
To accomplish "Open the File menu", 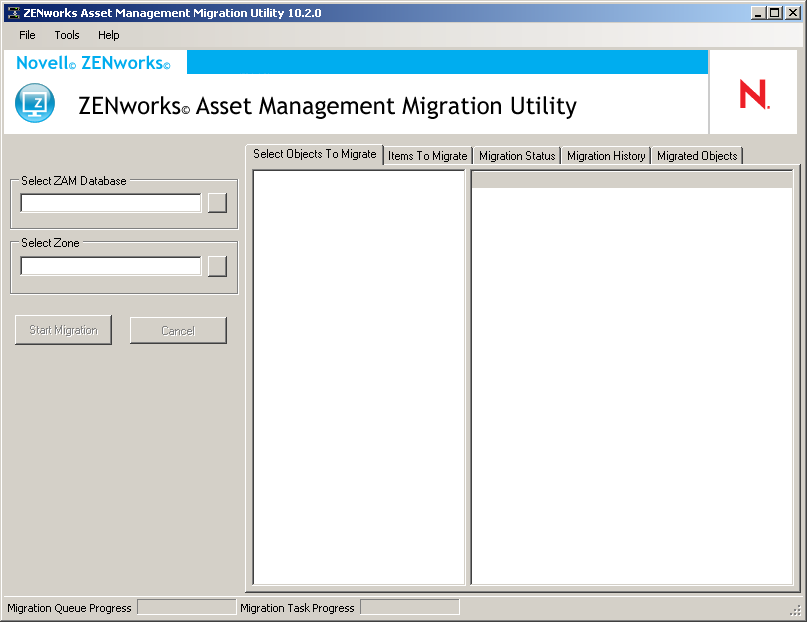I will coord(27,35).
